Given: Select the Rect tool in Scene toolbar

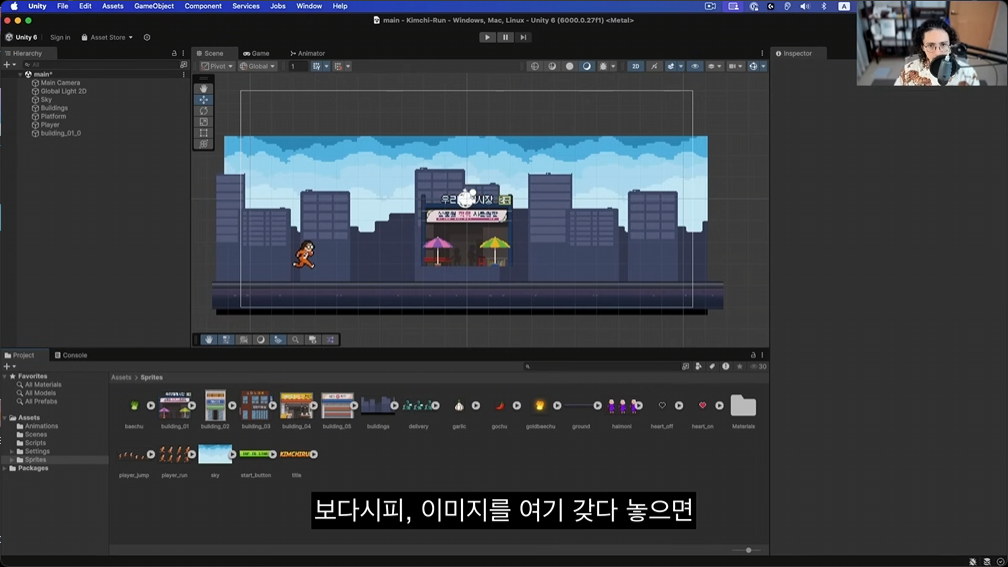Looking at the screenshot, I should [x=204, y=132].
